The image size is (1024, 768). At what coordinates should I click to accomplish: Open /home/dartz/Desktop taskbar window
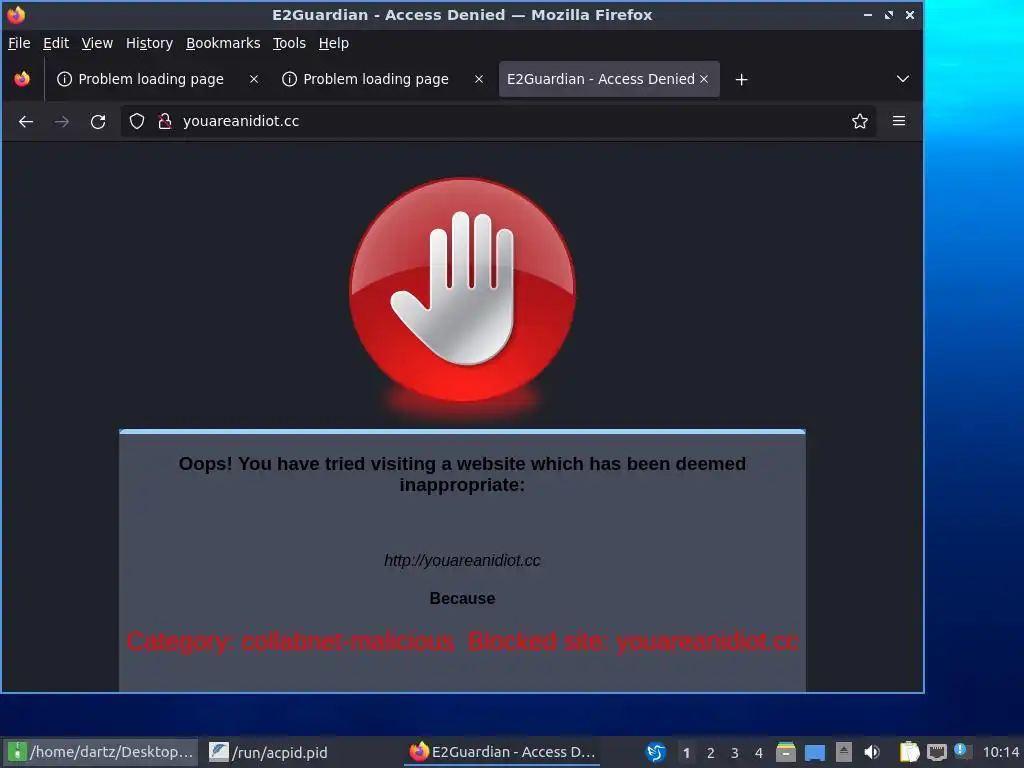tap(100, 752)
